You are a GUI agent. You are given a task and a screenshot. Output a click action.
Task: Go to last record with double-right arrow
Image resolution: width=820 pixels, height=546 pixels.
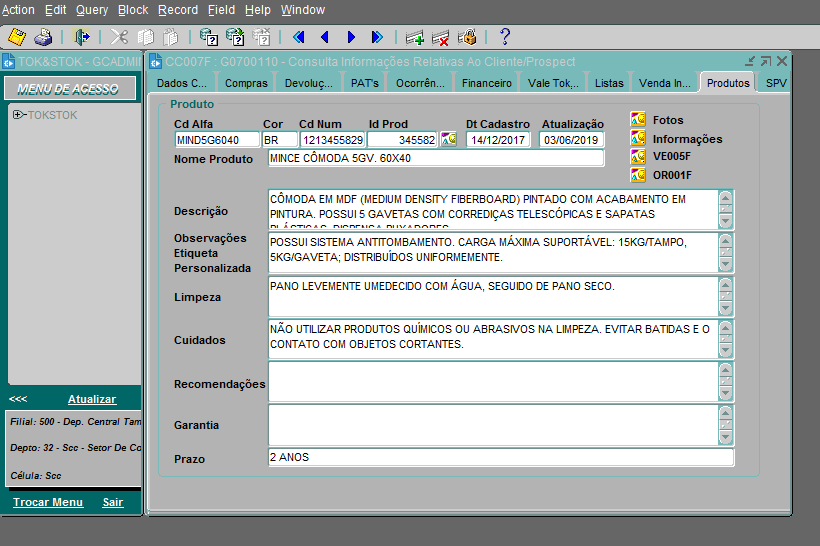tap(377, 37)
